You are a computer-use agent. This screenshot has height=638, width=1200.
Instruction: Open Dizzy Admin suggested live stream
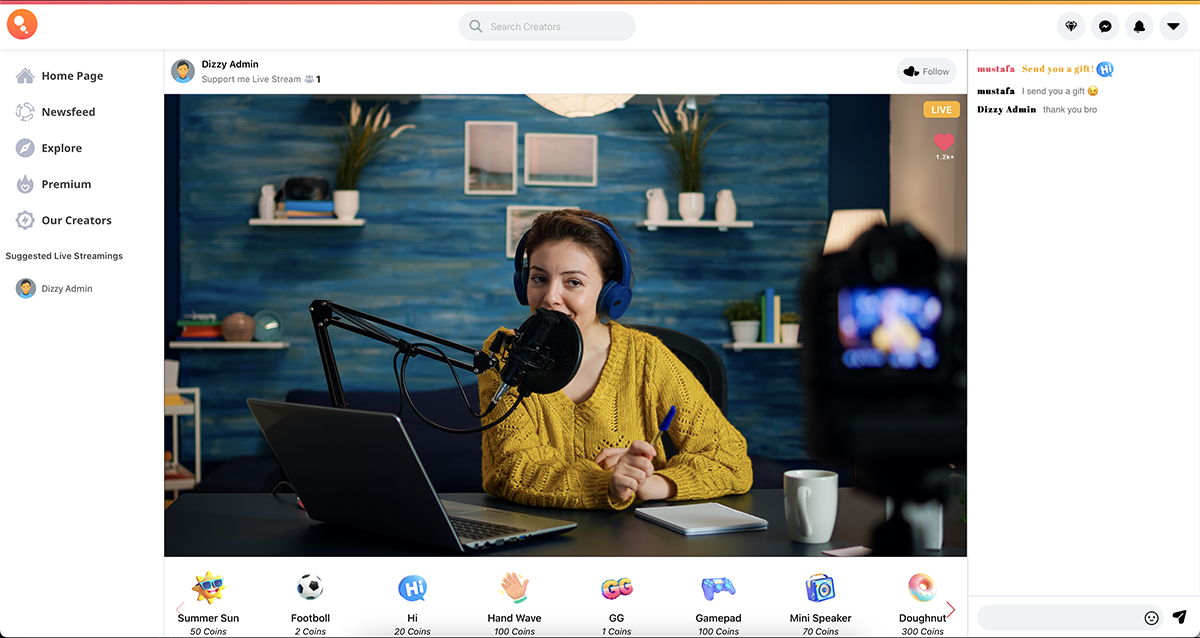[x=66, y=289]
